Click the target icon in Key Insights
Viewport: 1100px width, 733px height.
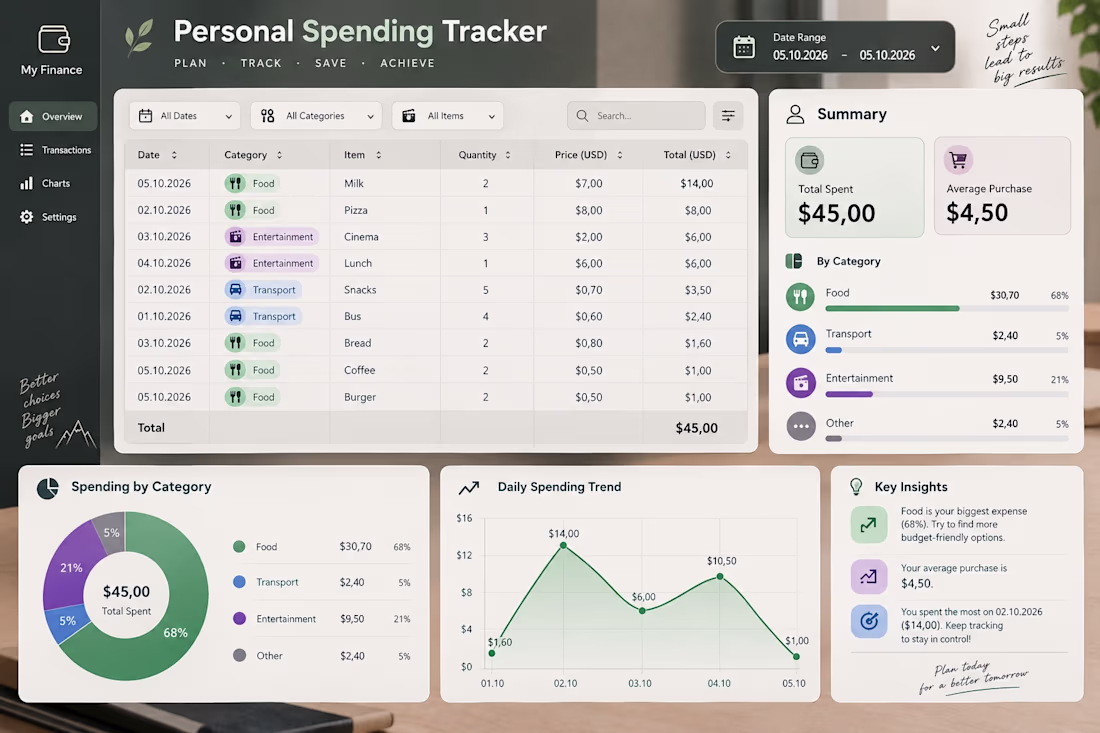pos(868,621)
